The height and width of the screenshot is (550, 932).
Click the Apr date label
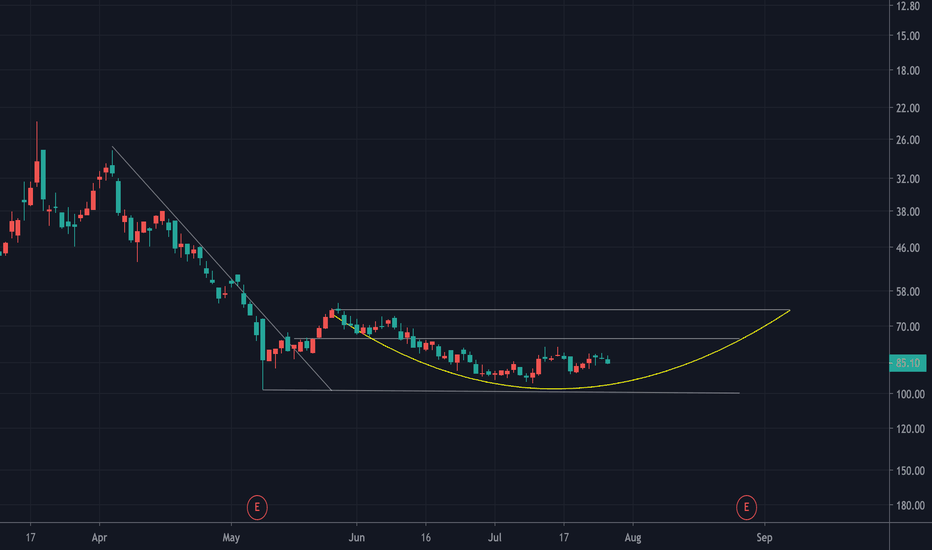[x=99, y=538]
